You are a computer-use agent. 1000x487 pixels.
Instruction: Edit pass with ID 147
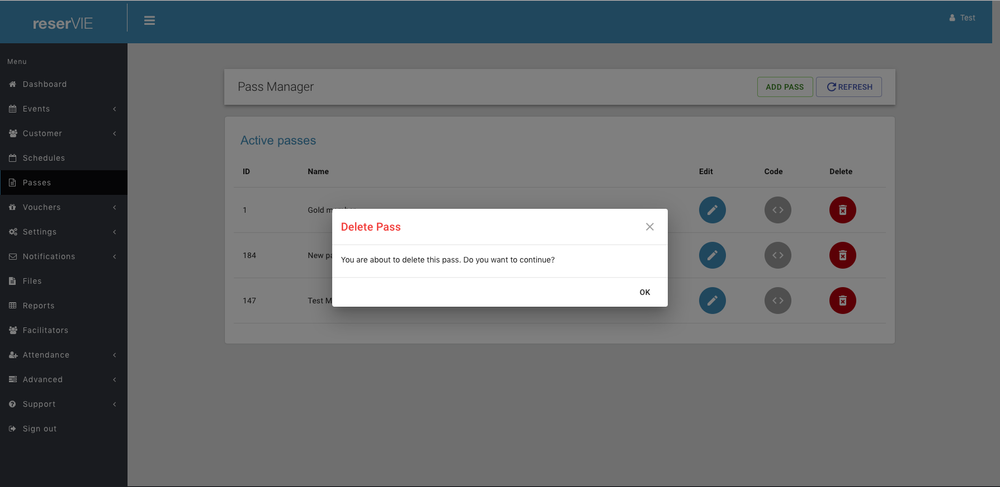click(712, 300)
